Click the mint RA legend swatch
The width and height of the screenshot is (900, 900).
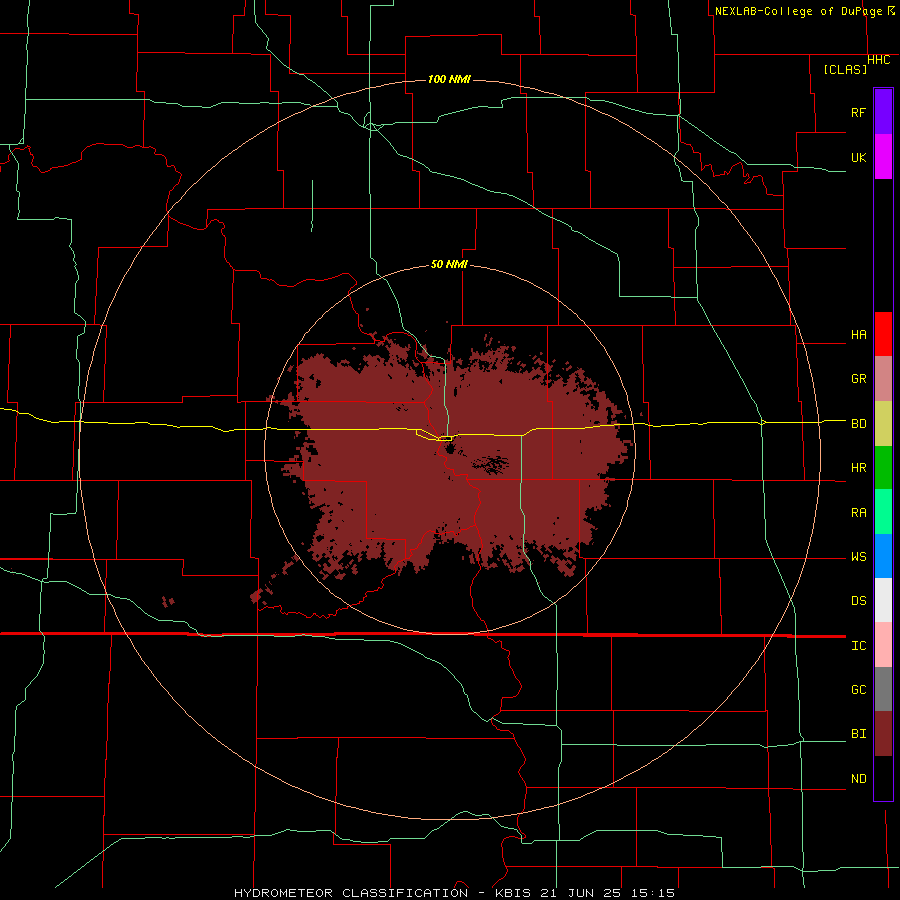(883, 512)
